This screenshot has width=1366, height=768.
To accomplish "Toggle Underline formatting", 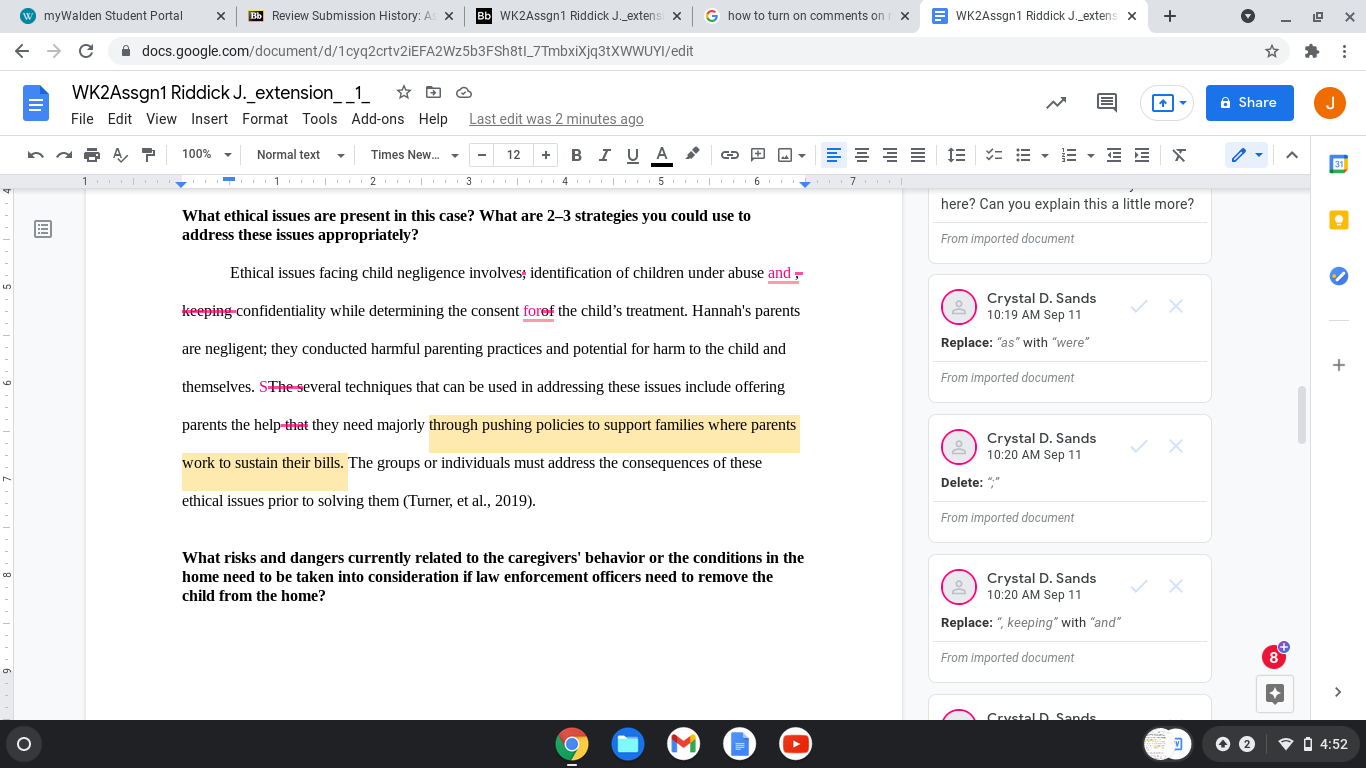I will pyautogui.click(x=632, y=155).
